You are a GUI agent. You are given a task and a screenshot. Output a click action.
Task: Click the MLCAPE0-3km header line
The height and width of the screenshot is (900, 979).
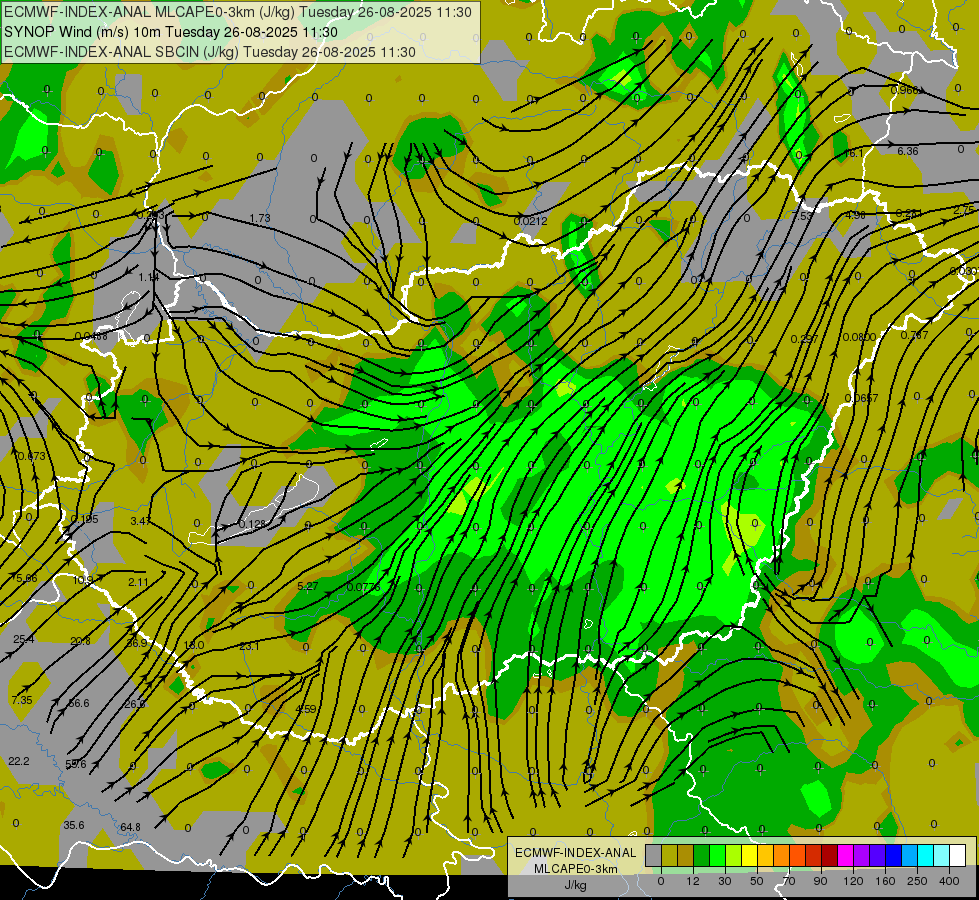point(238,12)
